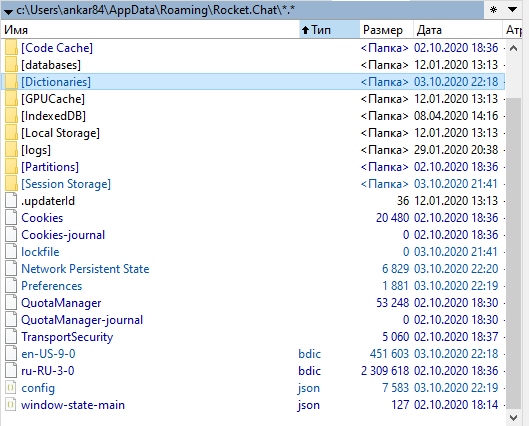Image resolution: width=529 pixels, height=426 pixels.
Task: Click the JSON file icon of config
Action: [x=11, y=388]
